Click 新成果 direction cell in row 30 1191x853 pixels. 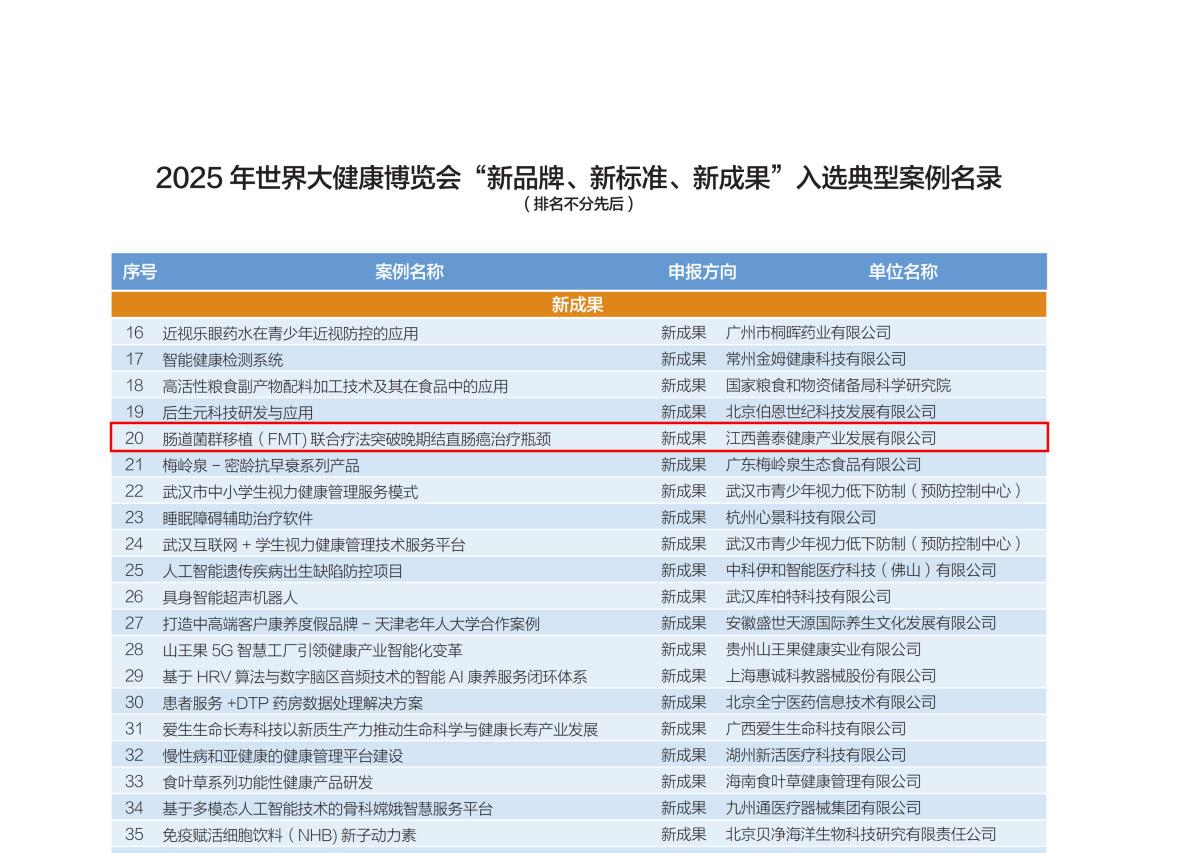(684, 703)
